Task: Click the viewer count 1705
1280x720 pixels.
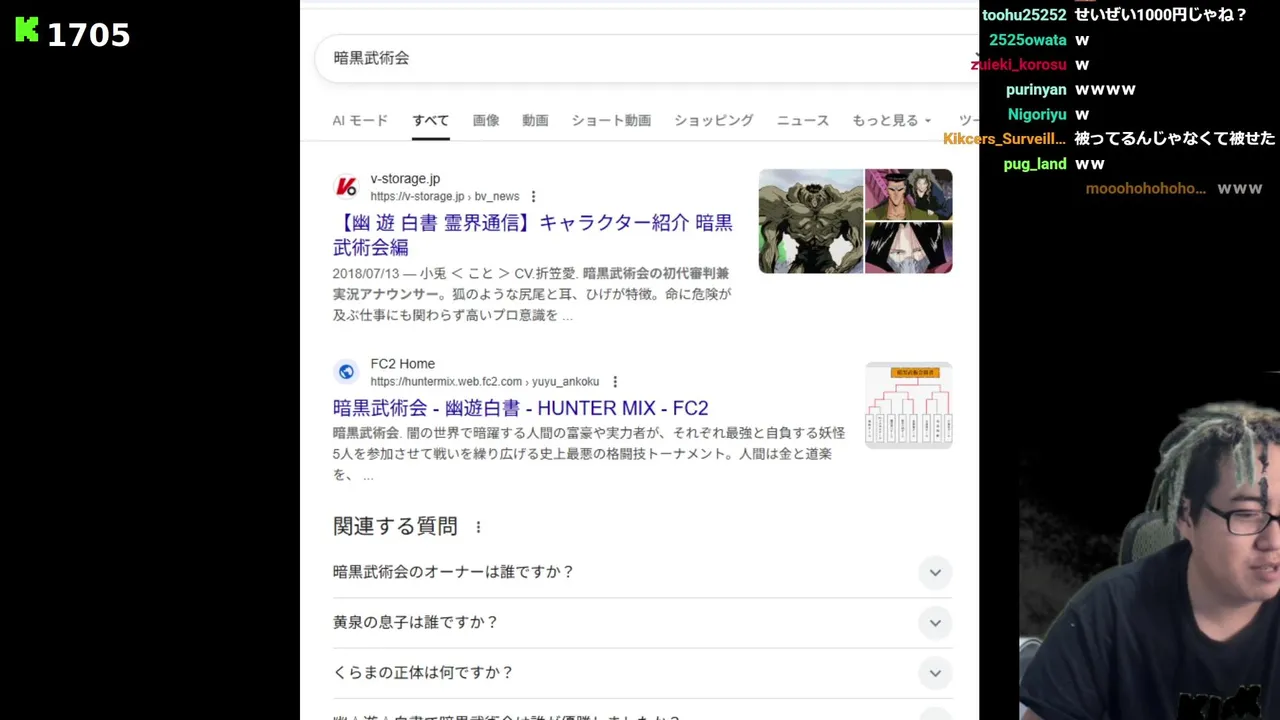Action: tap(89, 35)
